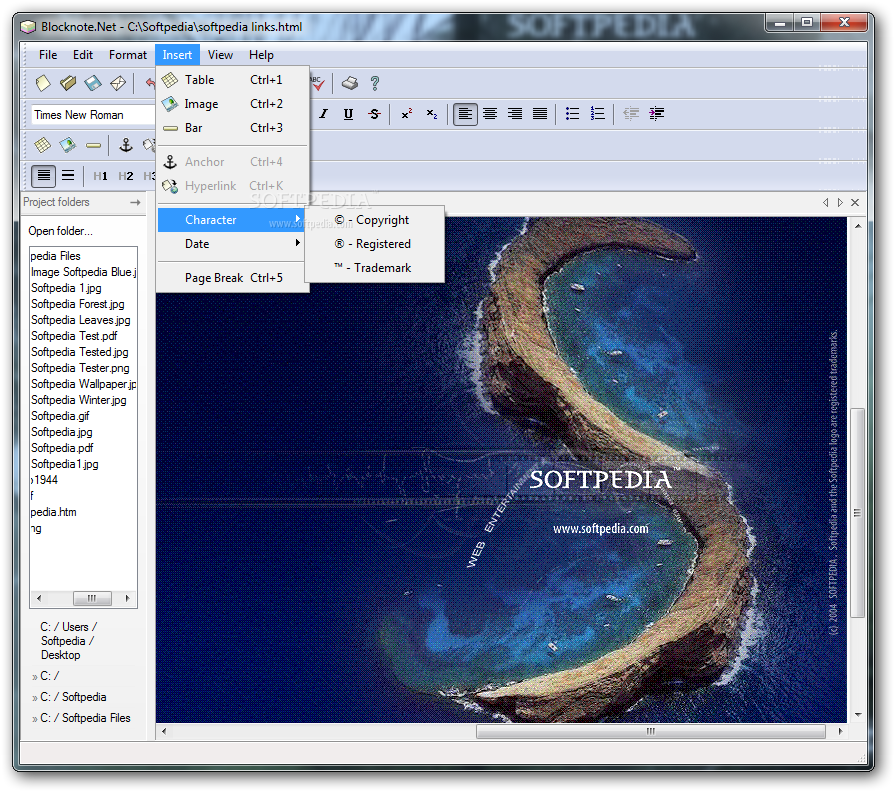Viewport: 895px width, 792px height.
Task: Open the C: / Users / Softpedia / Desktop folder
Action: 68,641
